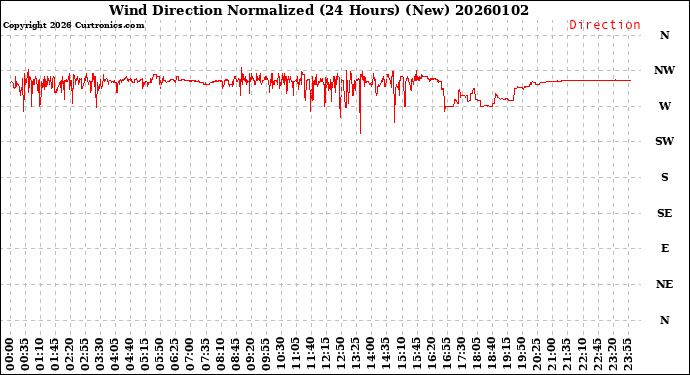Click the 21:35 time label
Viewport: 690px width, 375px height.
click(x=566, y=354)
